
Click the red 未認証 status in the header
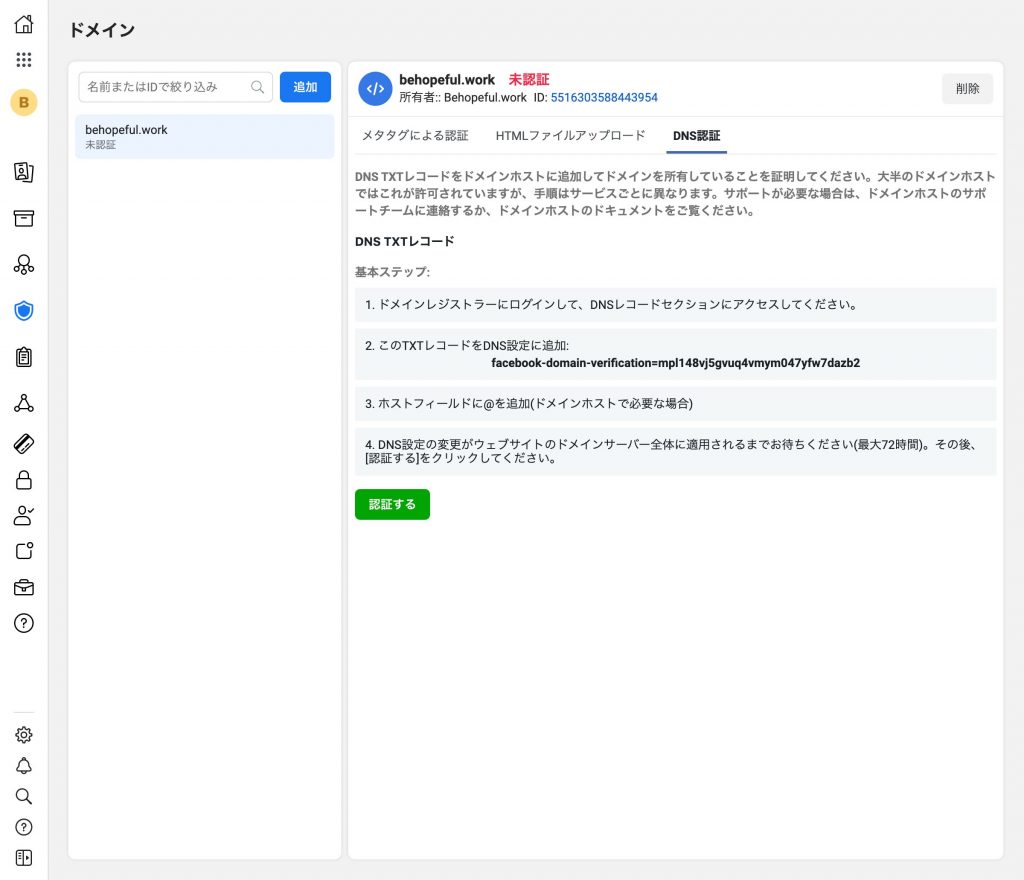pyautogui.click(x=529, y=80)
